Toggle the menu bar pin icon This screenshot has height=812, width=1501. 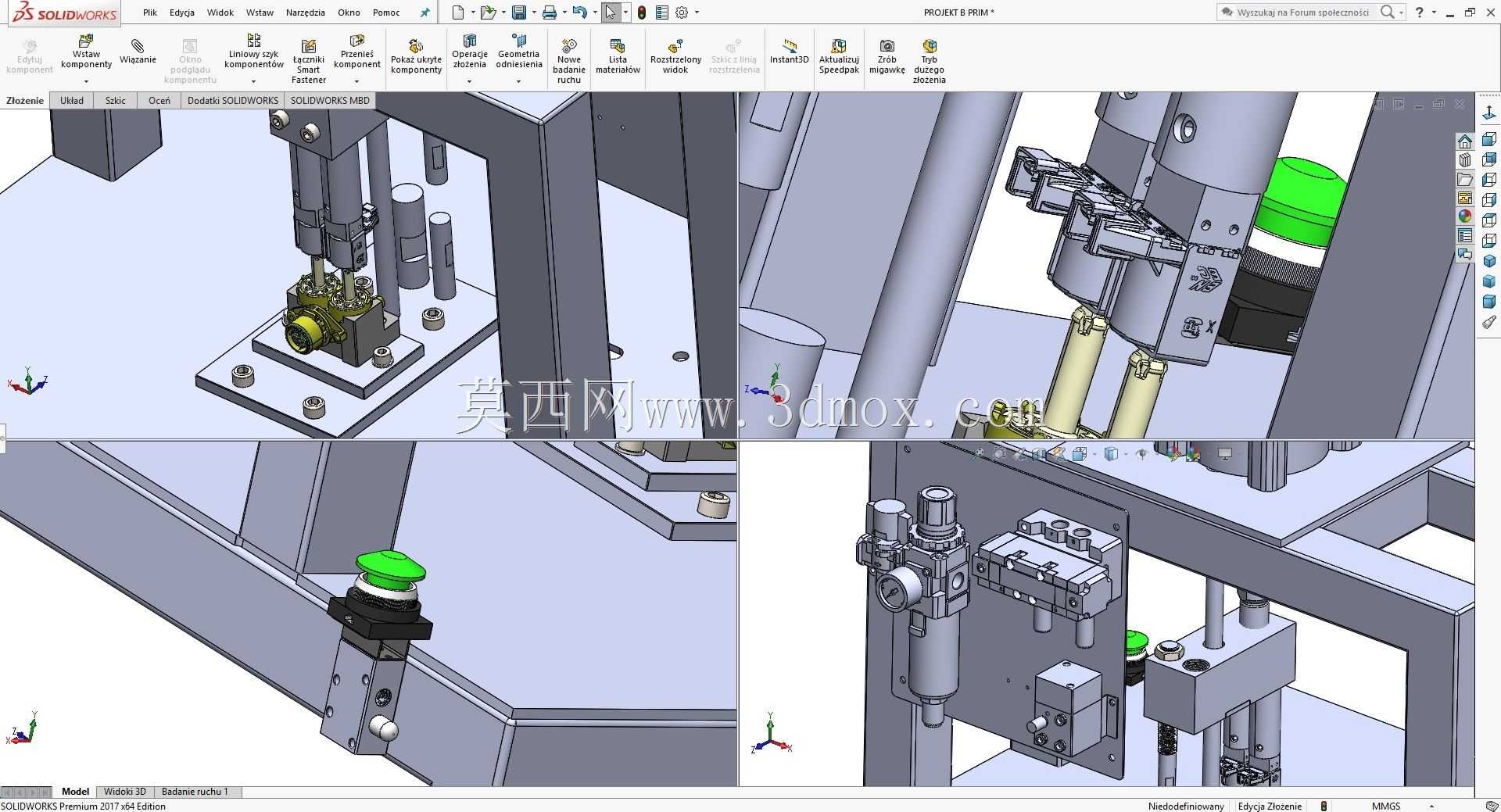(x=425, y=13)
